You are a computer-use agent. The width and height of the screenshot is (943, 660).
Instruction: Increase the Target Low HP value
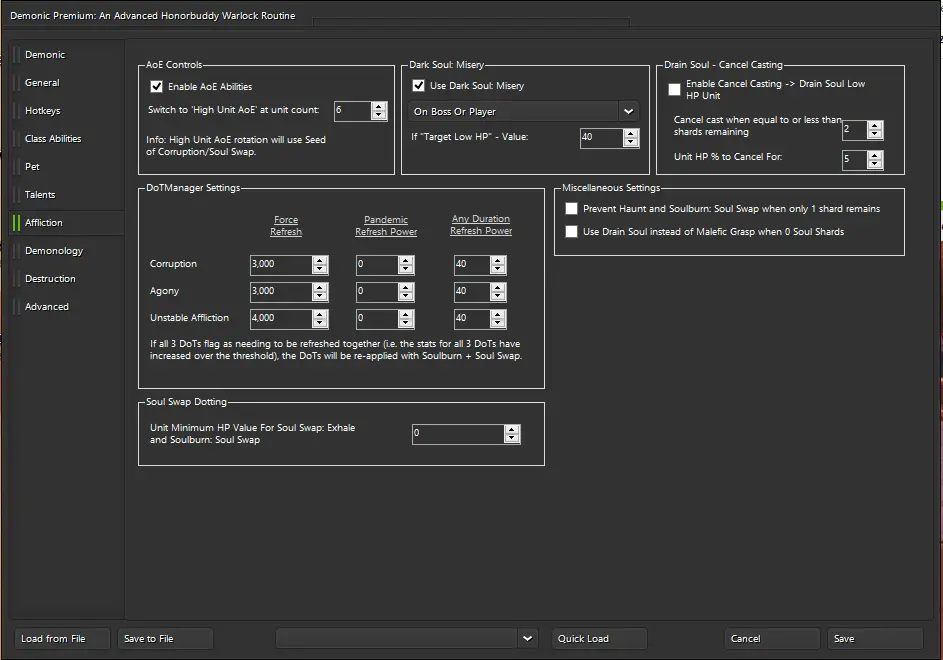pyautogui.click(x=631, y=134)
